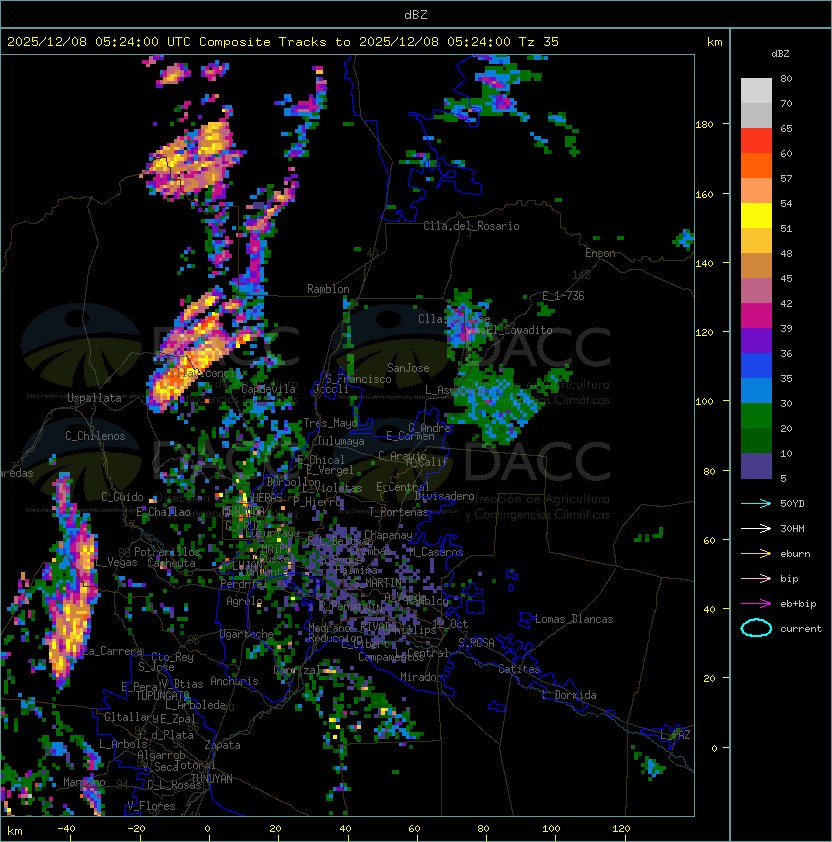
Task: Pick the light gray 80 dBZ swatch
Action: [756, 90]
